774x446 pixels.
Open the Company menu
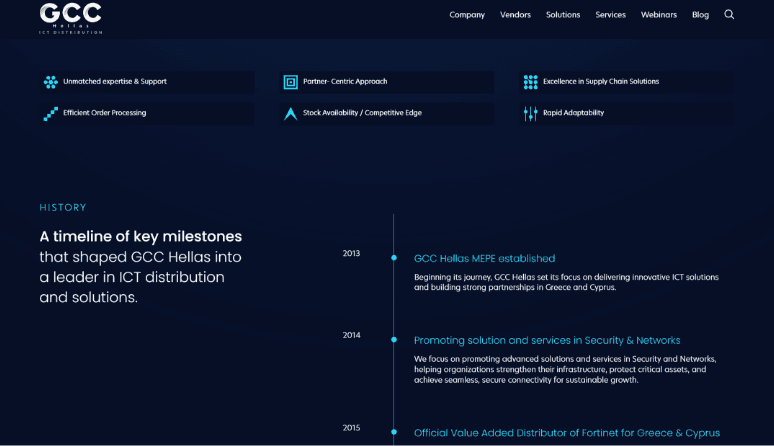pyautogui.click(x=467, y=15)
